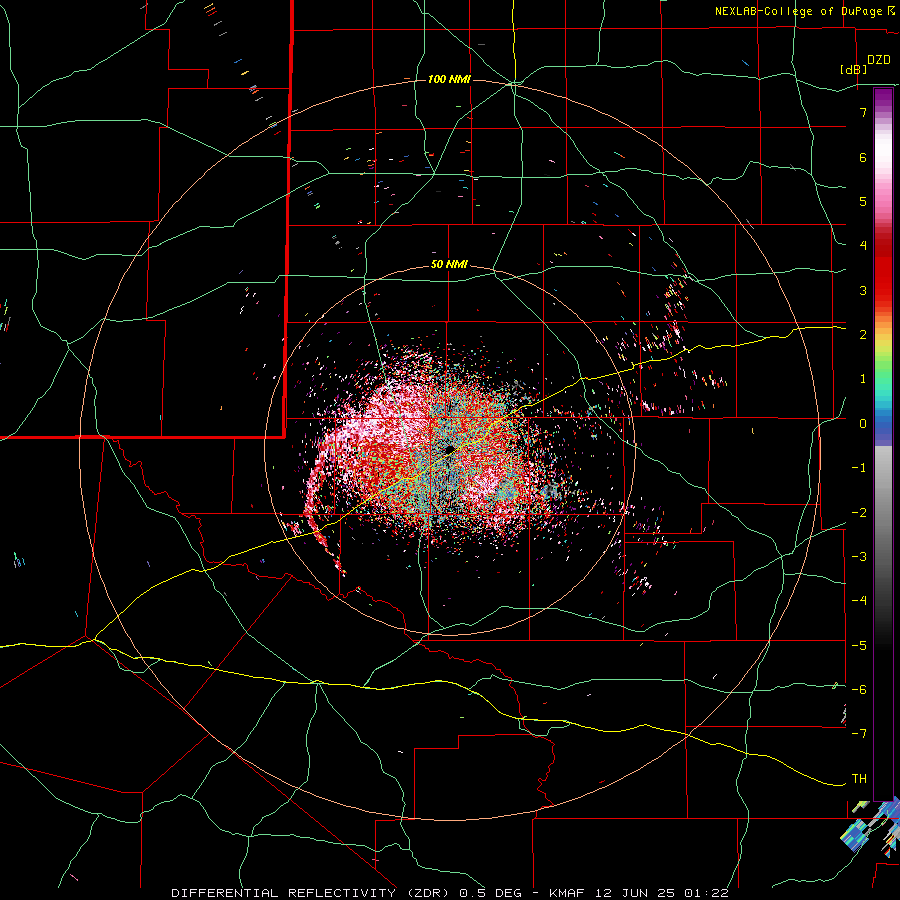Click the -5 value on color scale
900x900 pixels.
pyautogui.click(x=859, y=645)
